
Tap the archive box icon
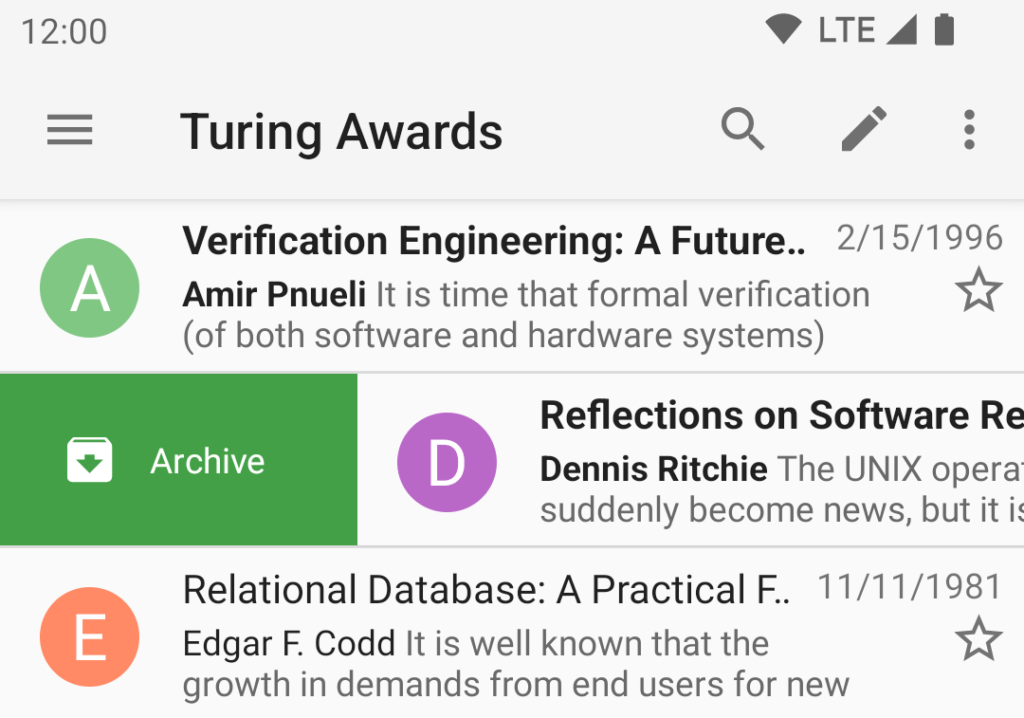tap(90, 461)
